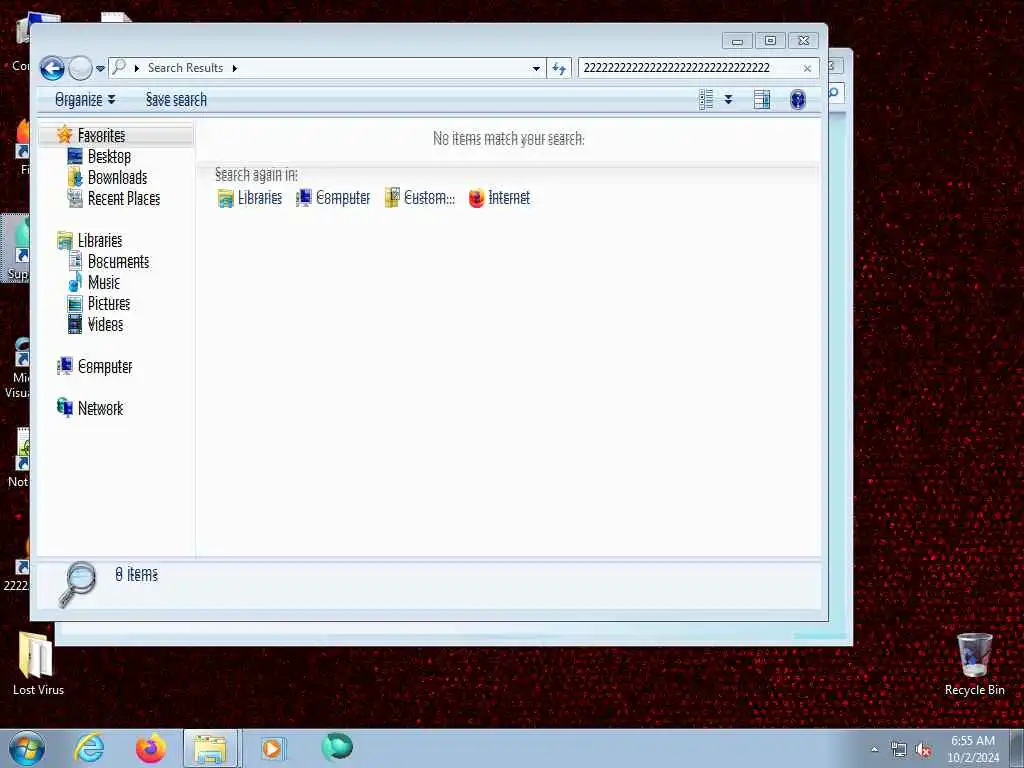
Task: Open the Lost Virus folder on desktop
Action: point(38,664)
